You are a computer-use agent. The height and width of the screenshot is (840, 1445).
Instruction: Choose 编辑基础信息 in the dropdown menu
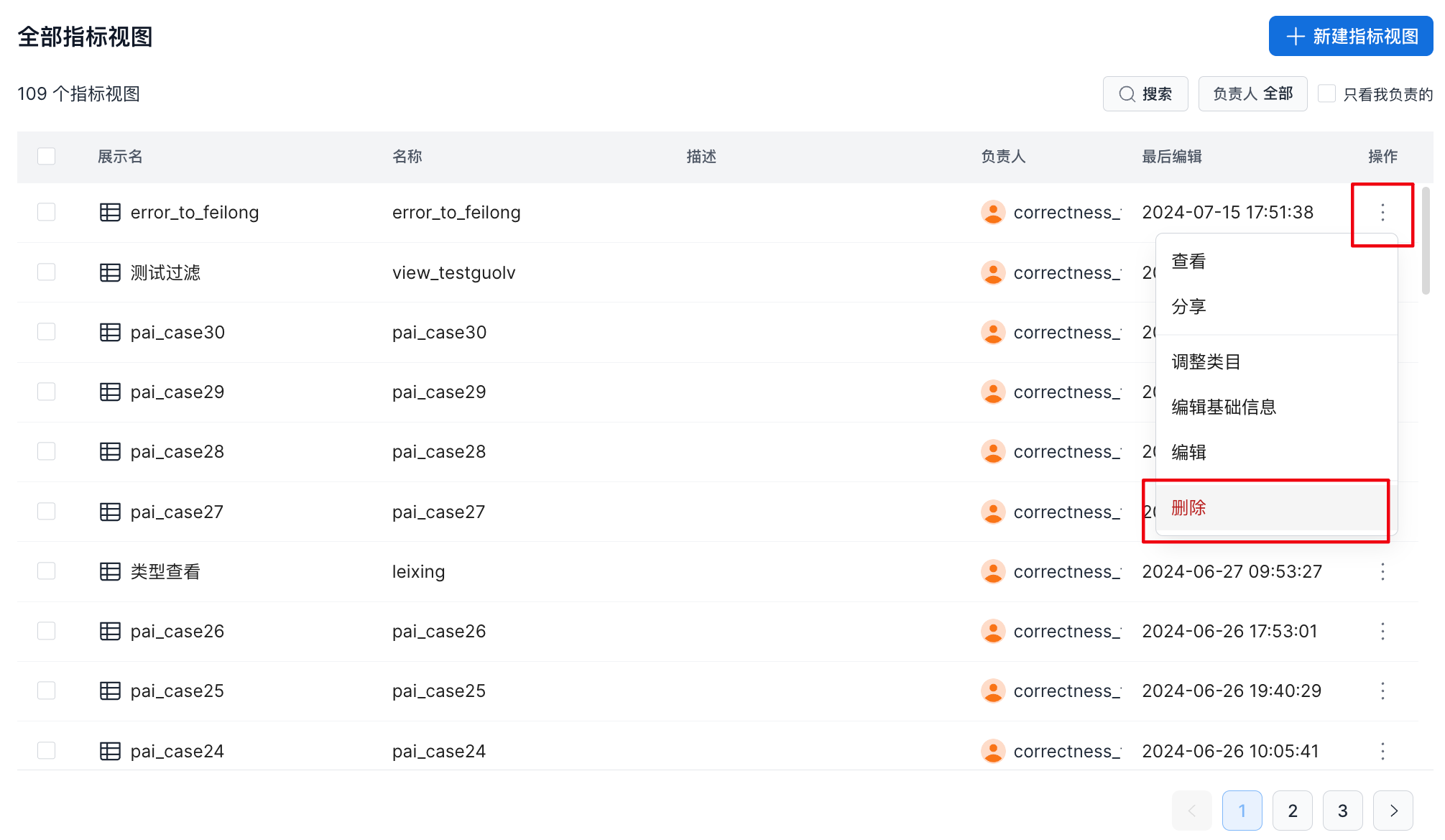click(1223, 407)
